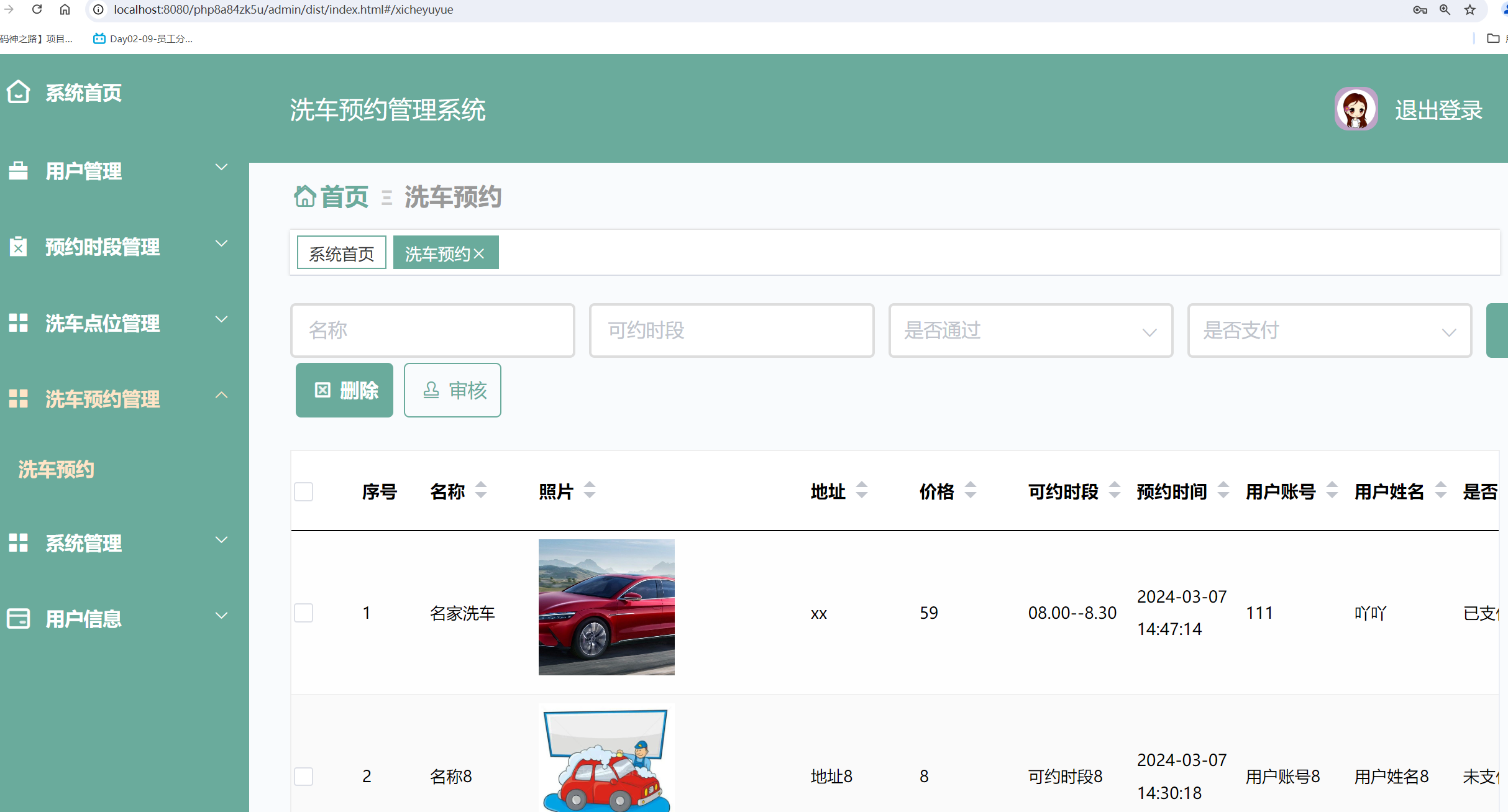Collapse 洗车预约管理 menu chevron
The height and width of the screenshot is (812, 1508).
[x=221, y=395]
